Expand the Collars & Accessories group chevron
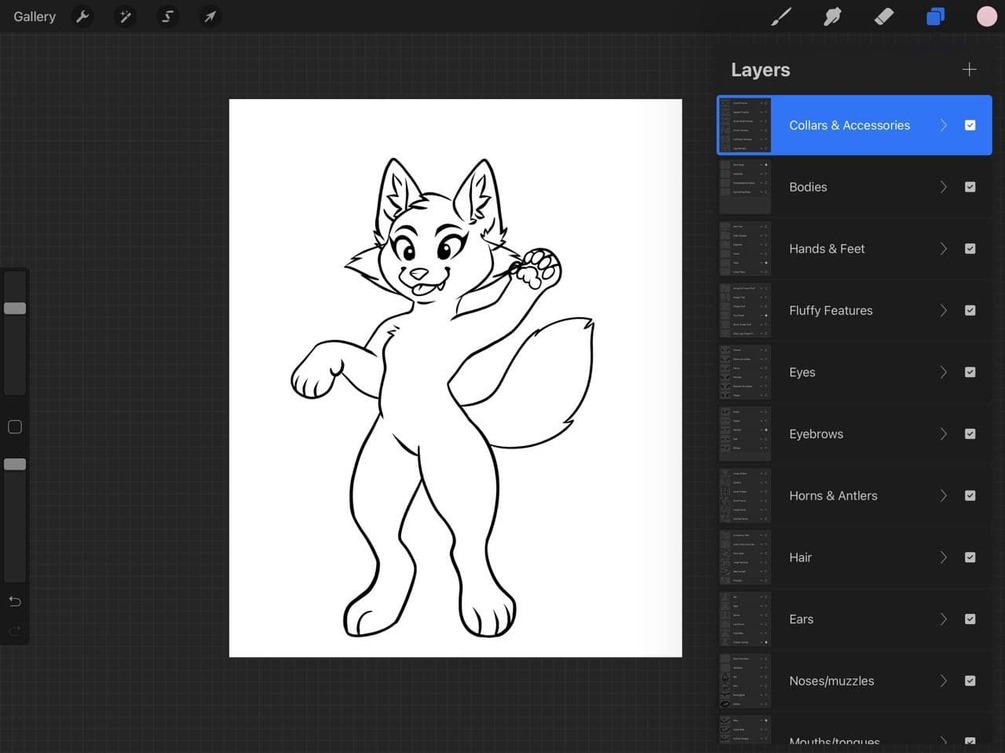Image resolution: width=1005 pixels, height=753 pixels. pyautogui.click(x=943, y=125)
